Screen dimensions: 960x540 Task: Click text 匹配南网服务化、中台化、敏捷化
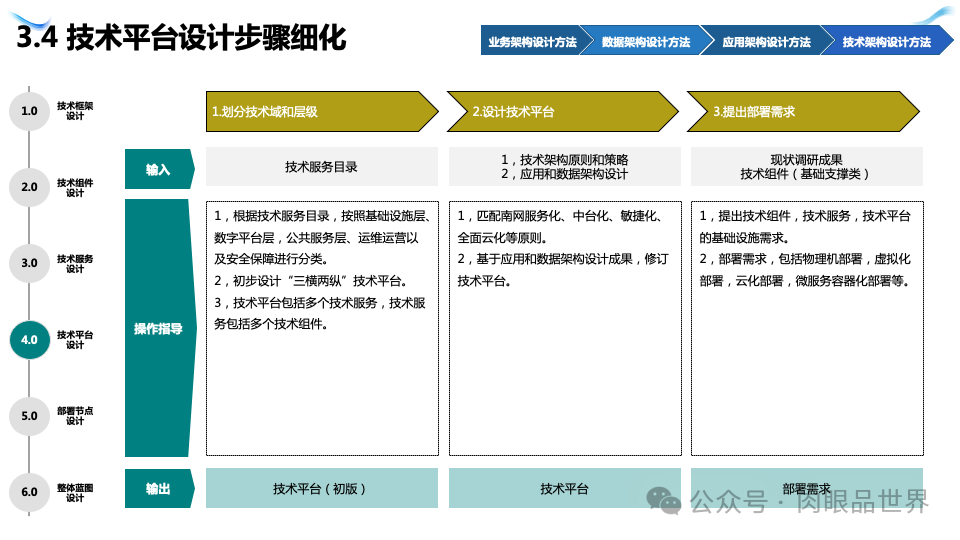point(568,216)
